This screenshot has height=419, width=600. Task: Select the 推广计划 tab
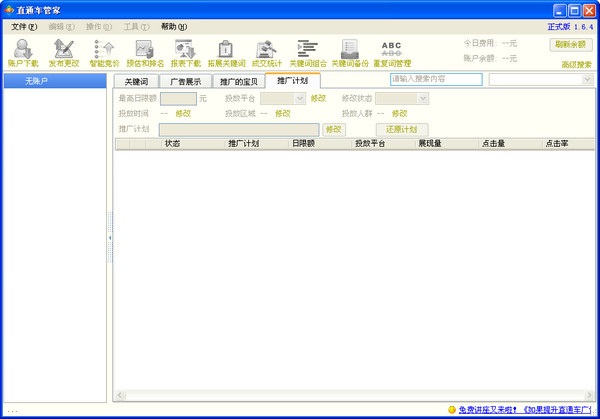click(293, 80)
